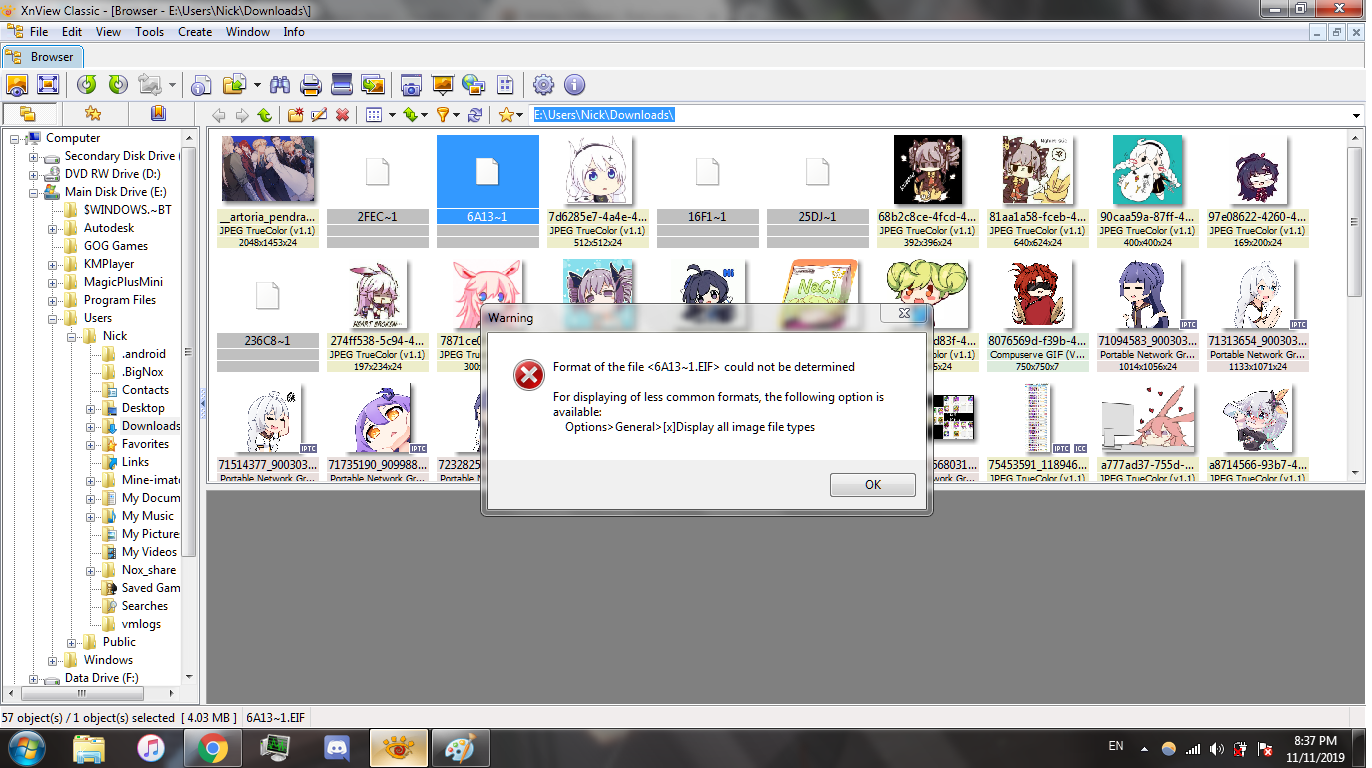Click the rename file pencil icon

(319, 115)
